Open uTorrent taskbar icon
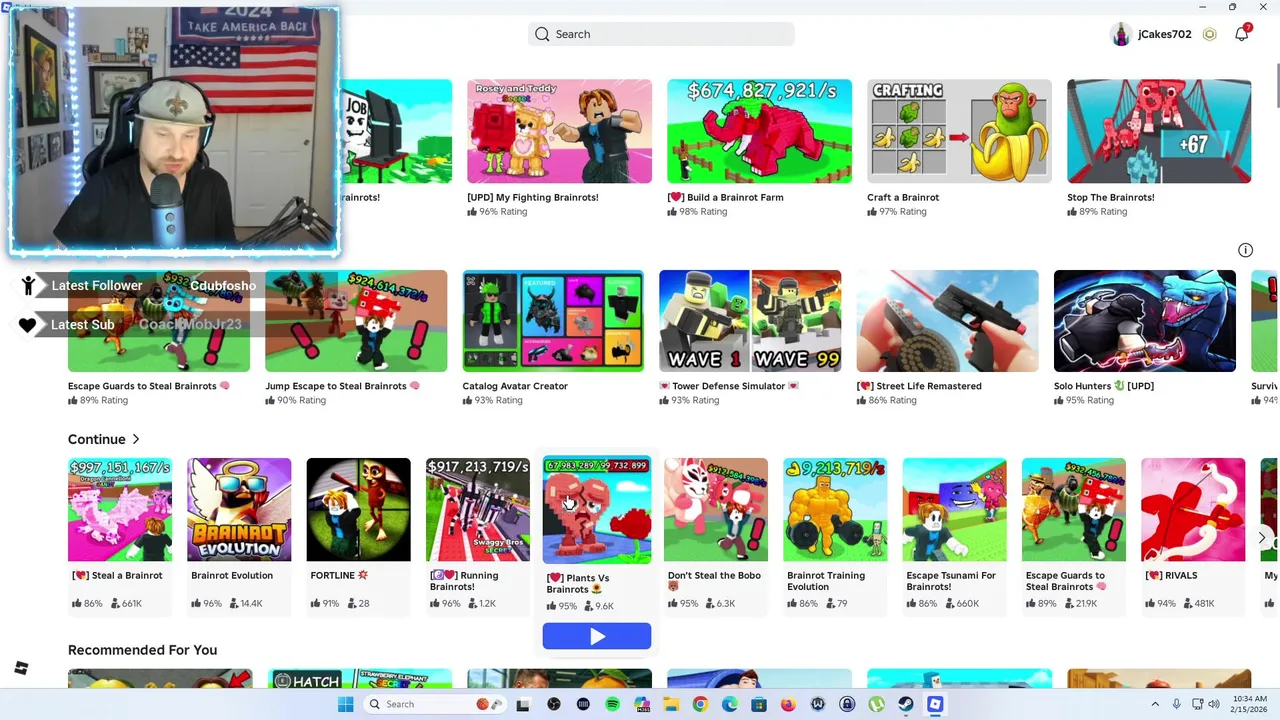The height and width of the screenshot is (720, 1280). 876,704
